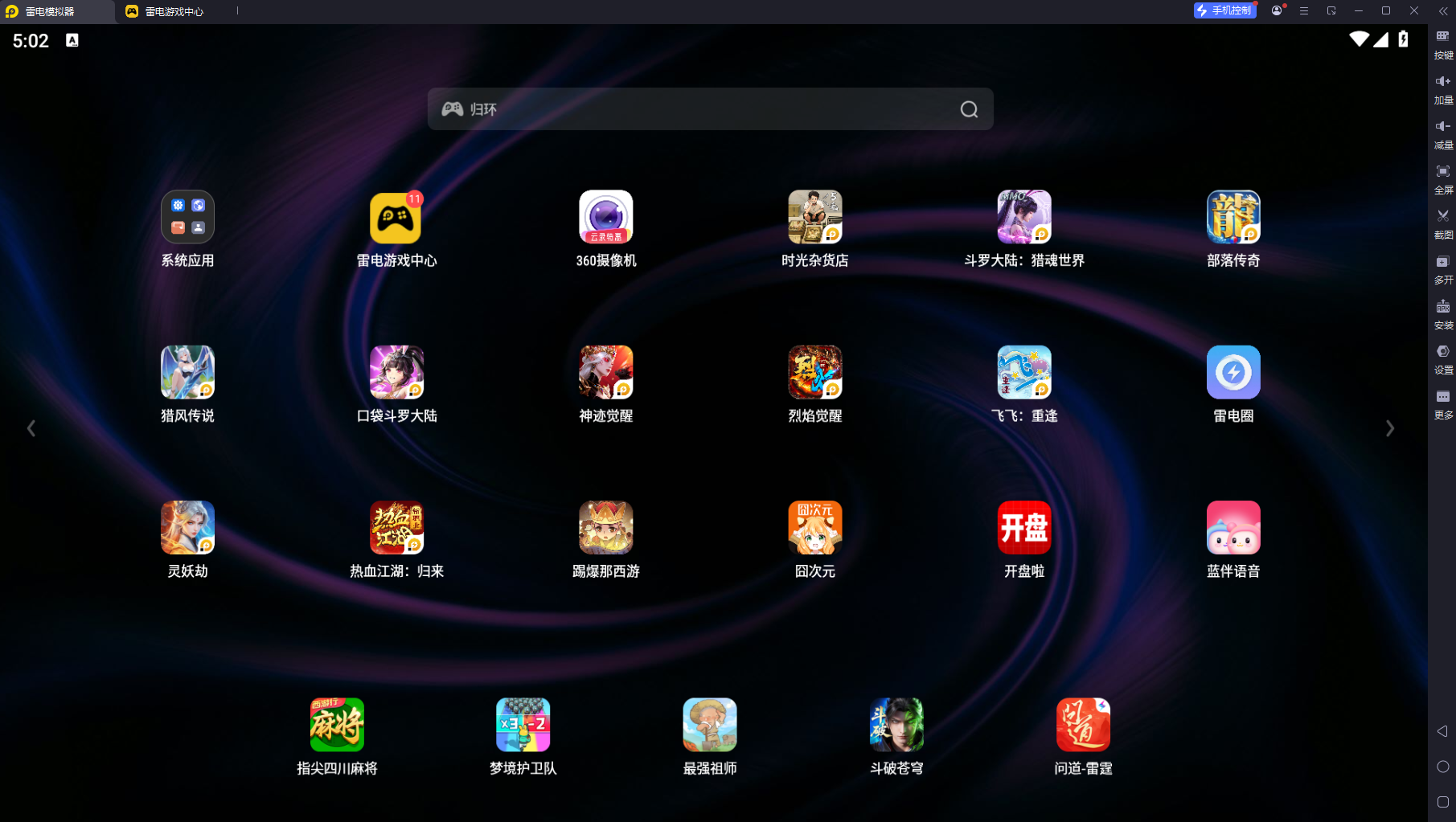Screen dimensions: 1456x822
Task: Click the Wi-Fi status icon
Action: coord(1359,39)
